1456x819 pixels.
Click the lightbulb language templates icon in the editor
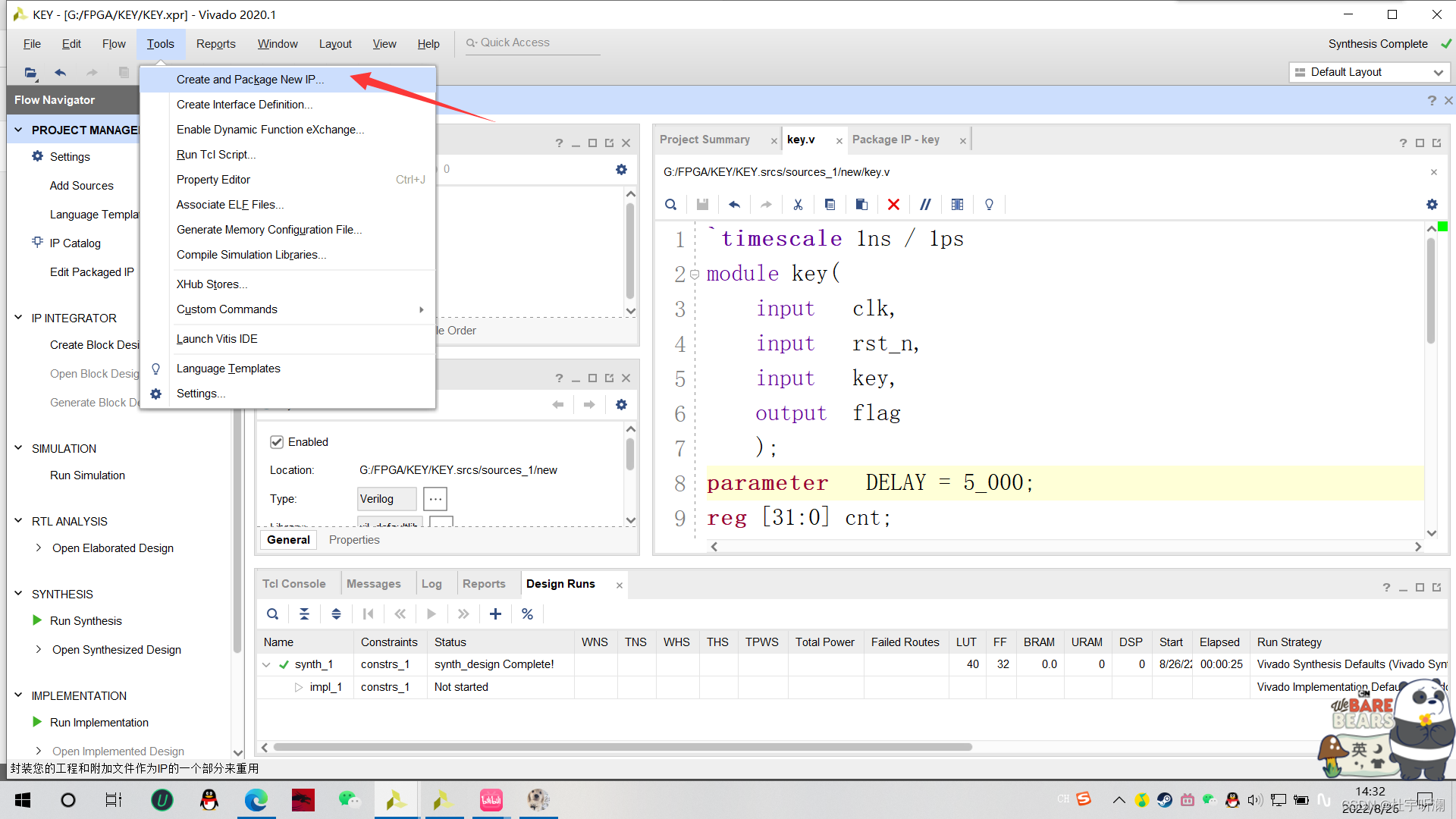click(989, 205)
